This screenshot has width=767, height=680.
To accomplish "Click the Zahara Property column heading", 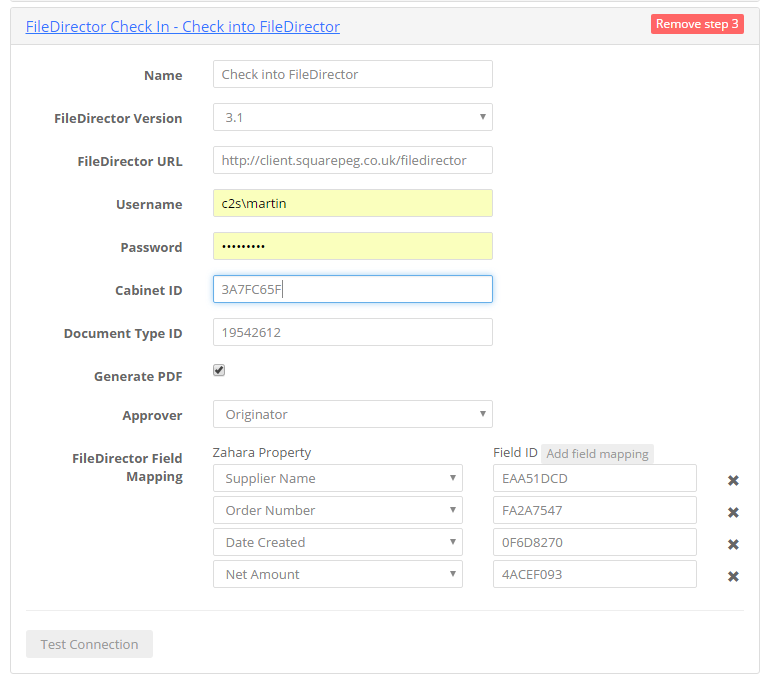I will tap(262, 453).
